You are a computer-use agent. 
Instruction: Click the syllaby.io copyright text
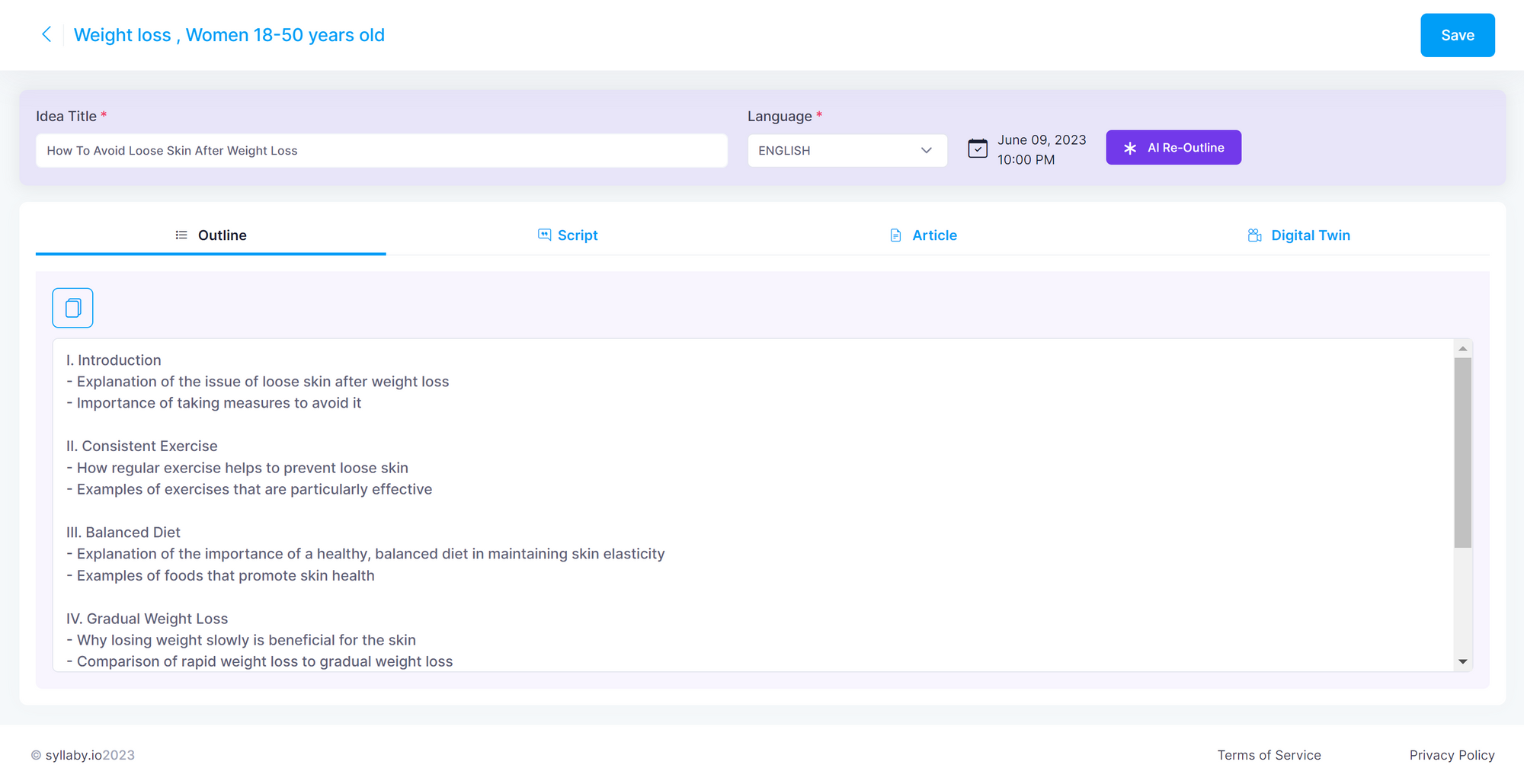coord(83,755)
